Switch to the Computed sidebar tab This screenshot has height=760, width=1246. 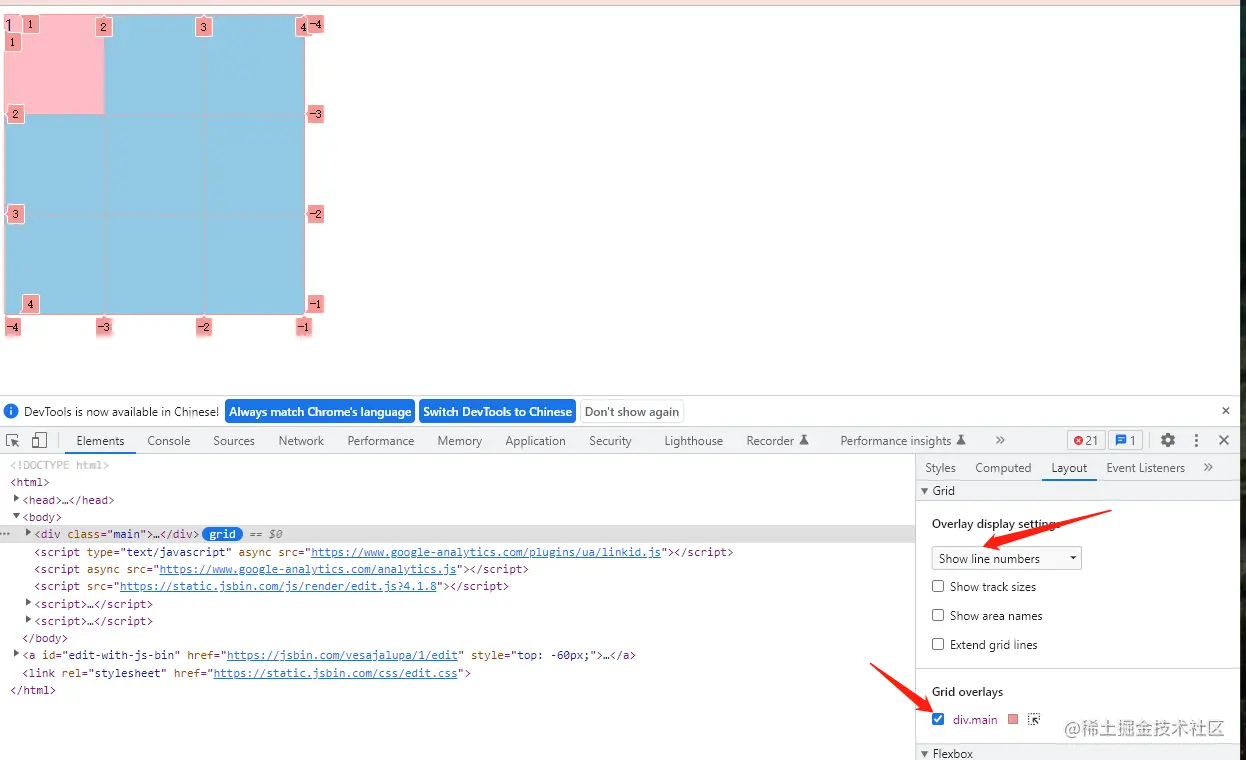click(1003, 468)
